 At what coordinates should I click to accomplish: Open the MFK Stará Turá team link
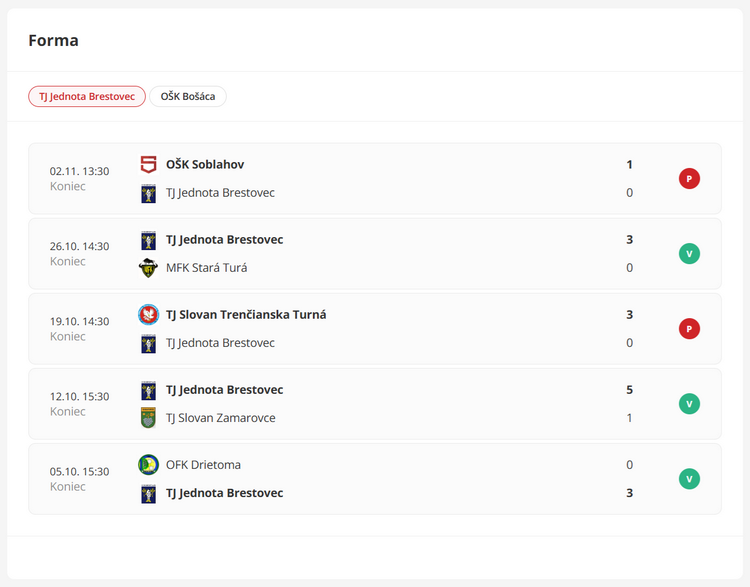pyautogui.click(x=206, y=268)
